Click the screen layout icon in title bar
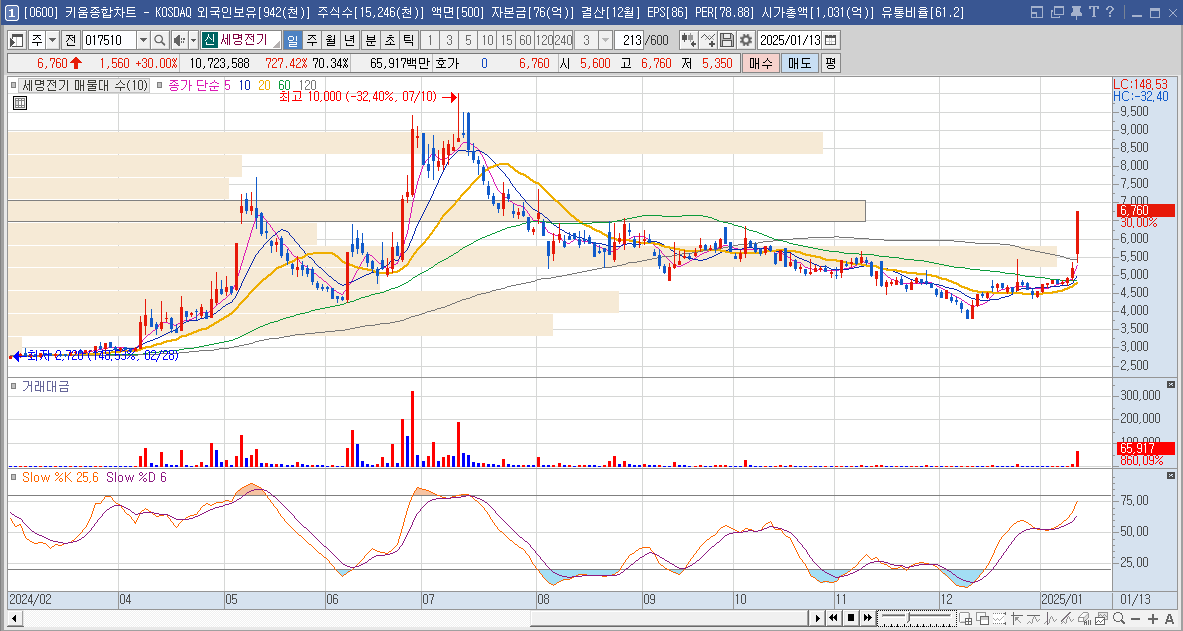 tap(1037, 12)
